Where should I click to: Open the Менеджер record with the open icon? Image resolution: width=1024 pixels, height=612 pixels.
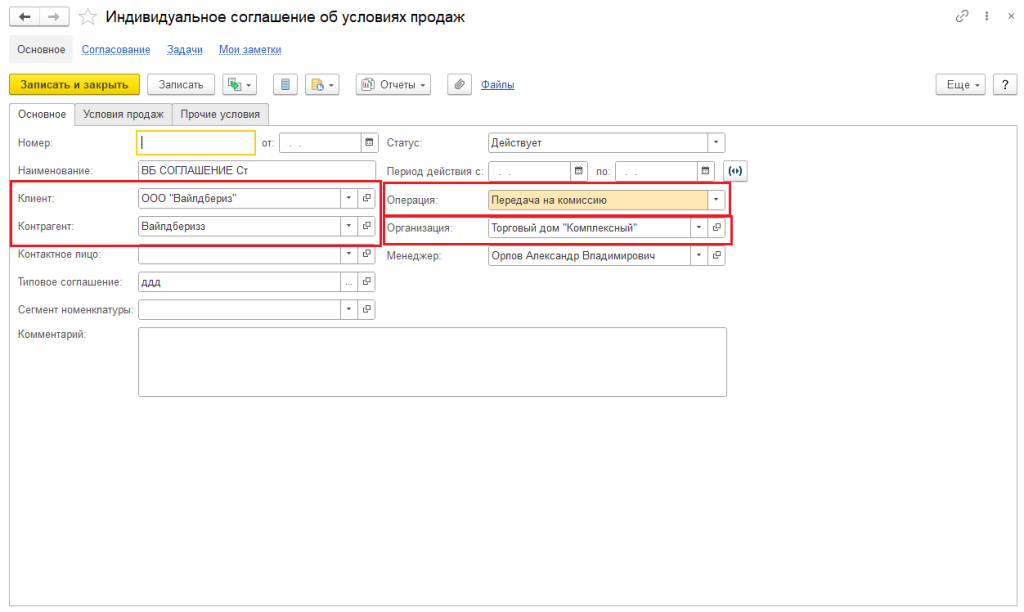point(716,255)
